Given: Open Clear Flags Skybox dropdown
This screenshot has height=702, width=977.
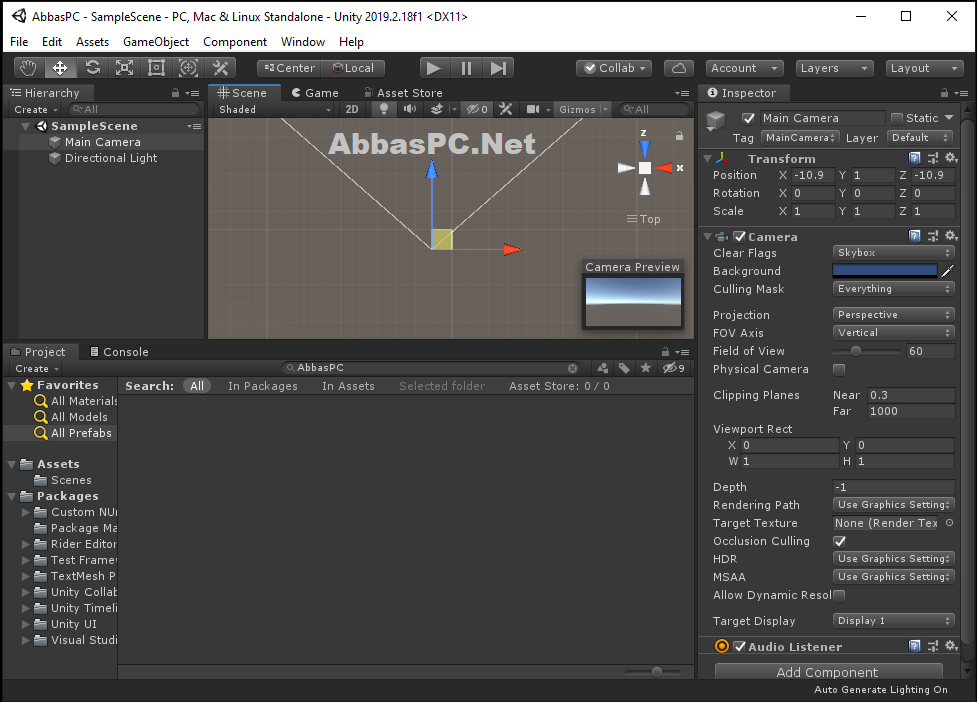Looking at the screenshot, I should [894, 252].
